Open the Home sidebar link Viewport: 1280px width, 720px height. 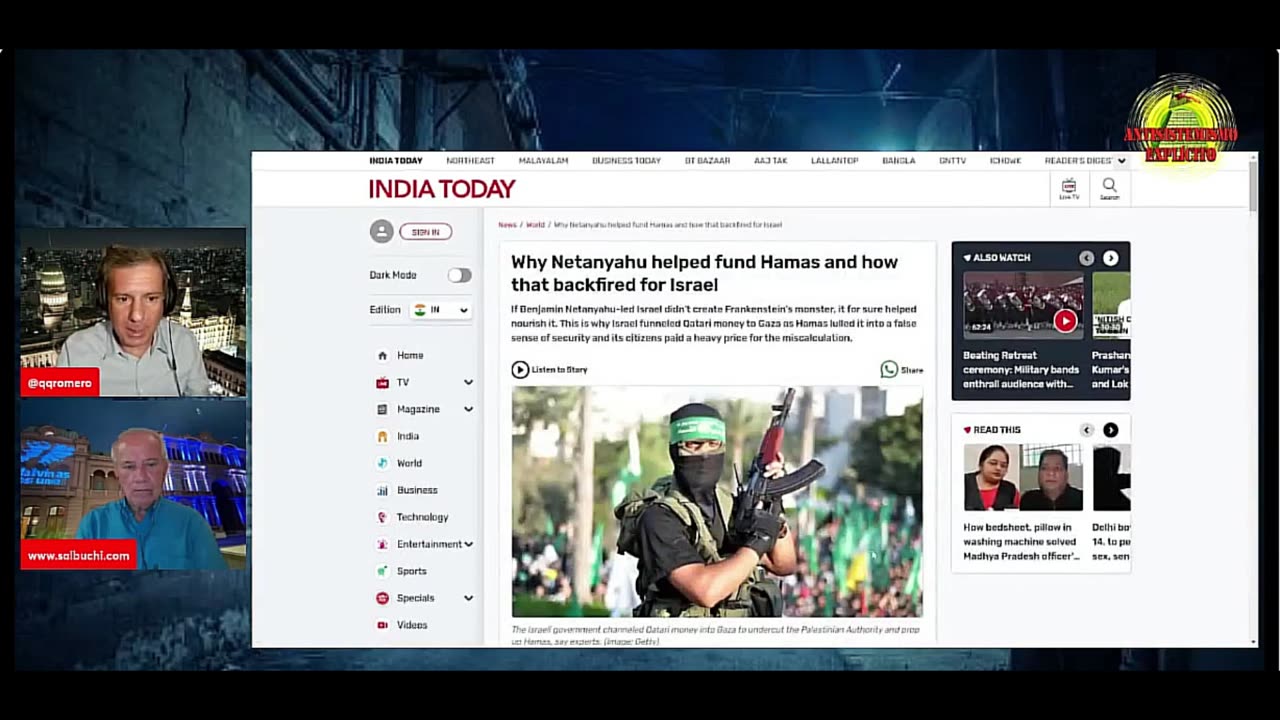(x=410, y=355)
